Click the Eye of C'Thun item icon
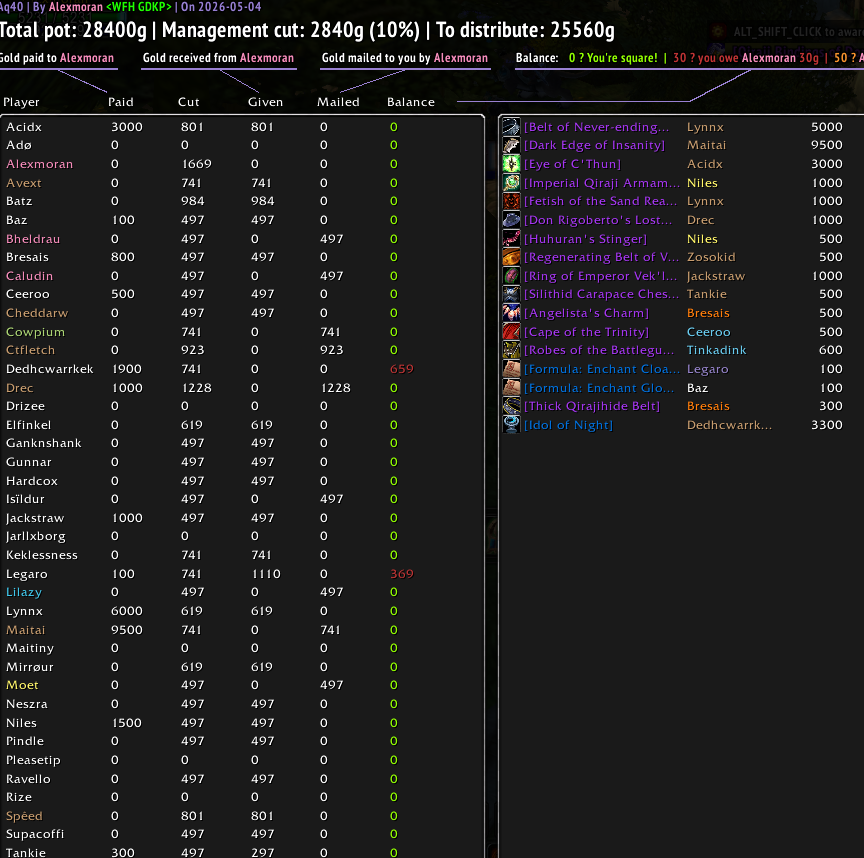The width and height of the screenshot is (864, 858). pos(511,164)
